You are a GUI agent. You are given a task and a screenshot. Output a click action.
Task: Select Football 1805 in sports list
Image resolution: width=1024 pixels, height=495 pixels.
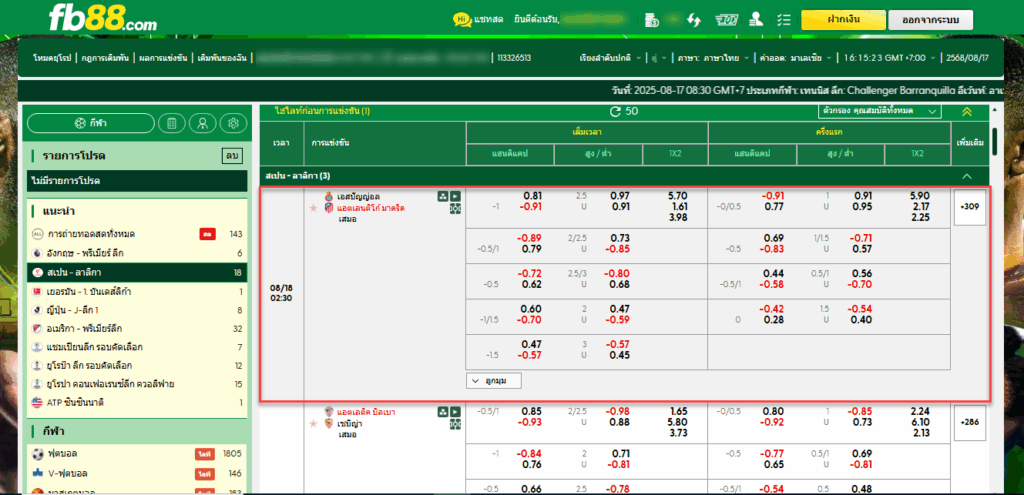[137, 453]
